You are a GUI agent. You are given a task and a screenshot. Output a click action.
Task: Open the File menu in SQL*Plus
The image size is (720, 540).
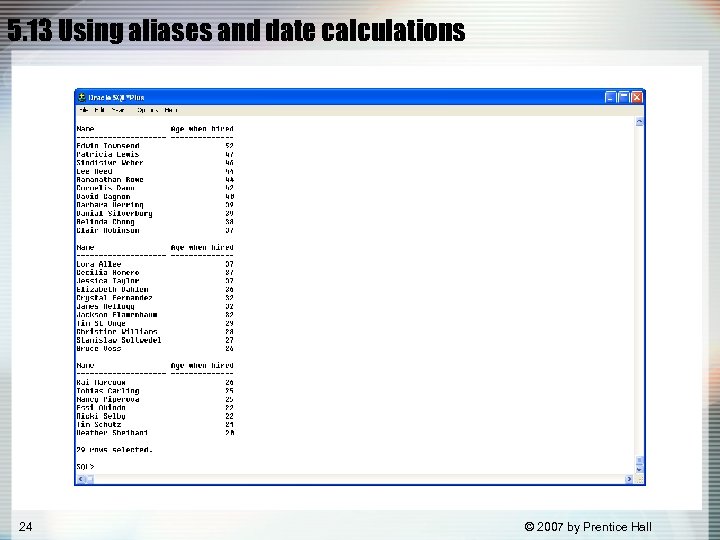pyautogui.click(x=84, y=110)
